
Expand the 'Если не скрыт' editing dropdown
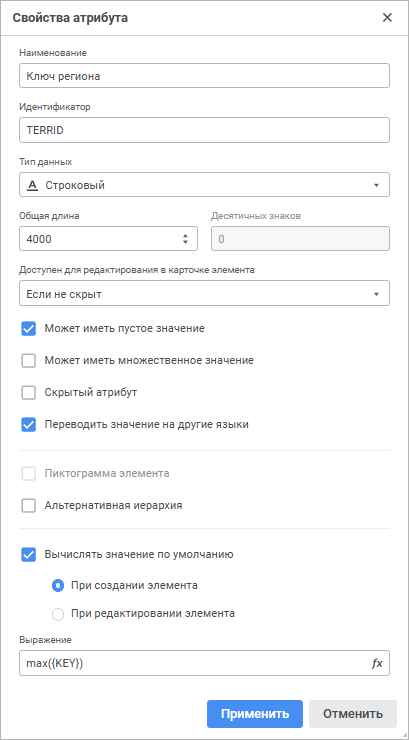204,294
